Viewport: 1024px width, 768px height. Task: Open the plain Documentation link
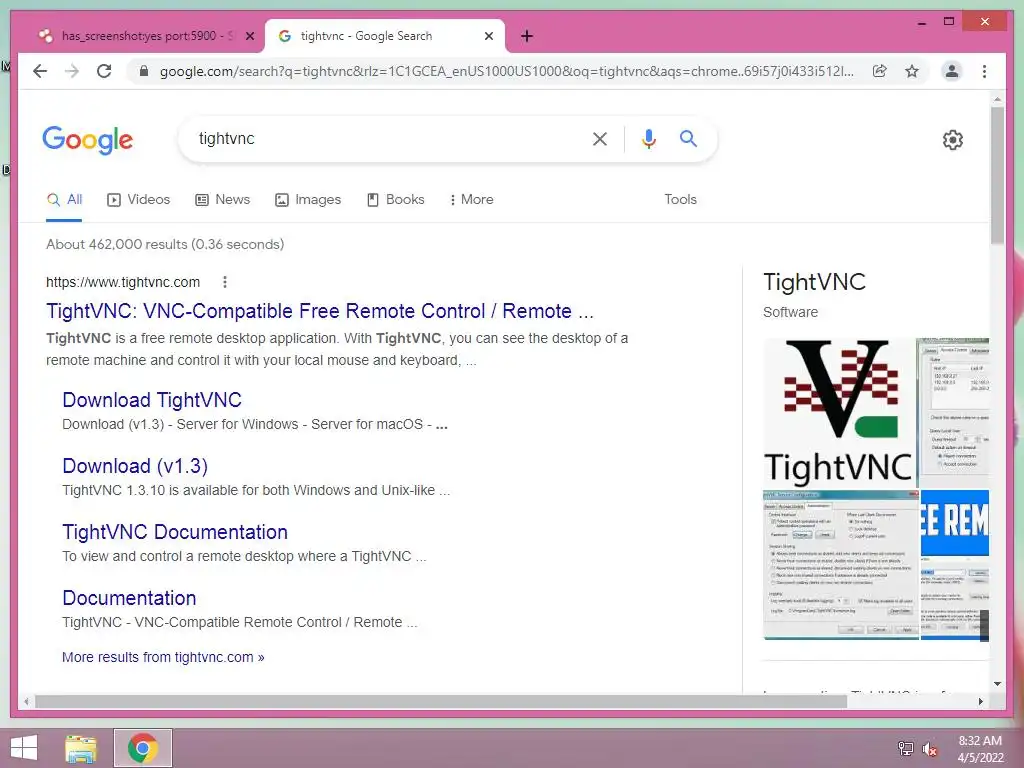(x=129, y=598)
